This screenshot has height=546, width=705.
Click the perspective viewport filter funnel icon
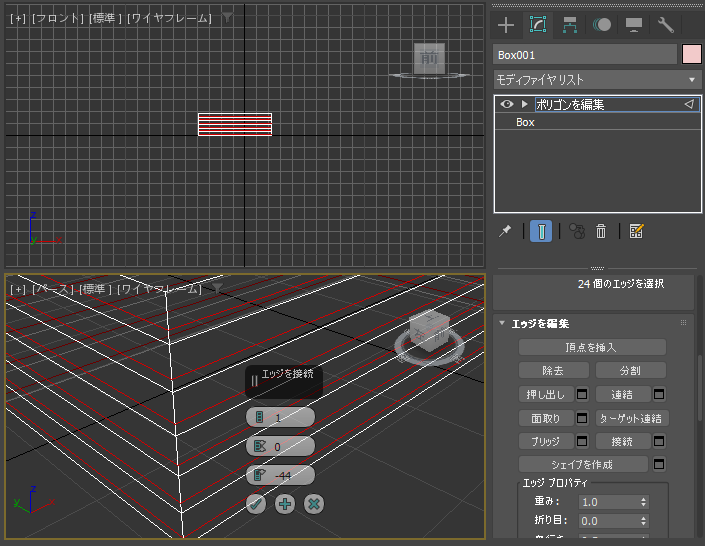pyautogui.click(x=218, y=288)
